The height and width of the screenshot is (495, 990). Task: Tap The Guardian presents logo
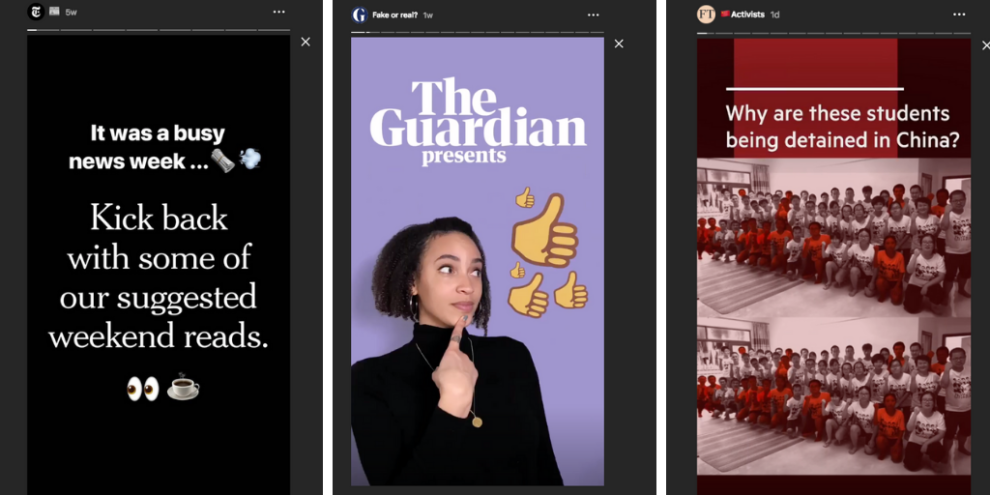[x=478, y=121]
